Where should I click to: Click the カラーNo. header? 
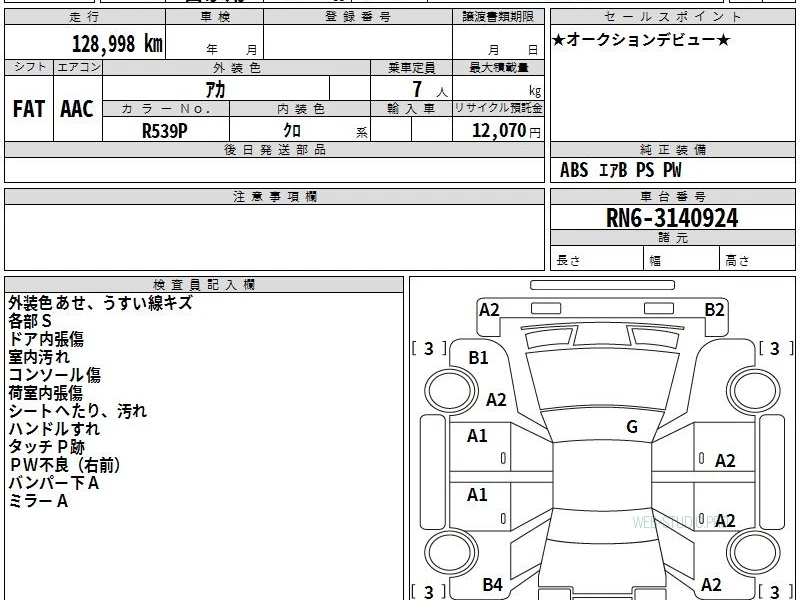point(166,109)
